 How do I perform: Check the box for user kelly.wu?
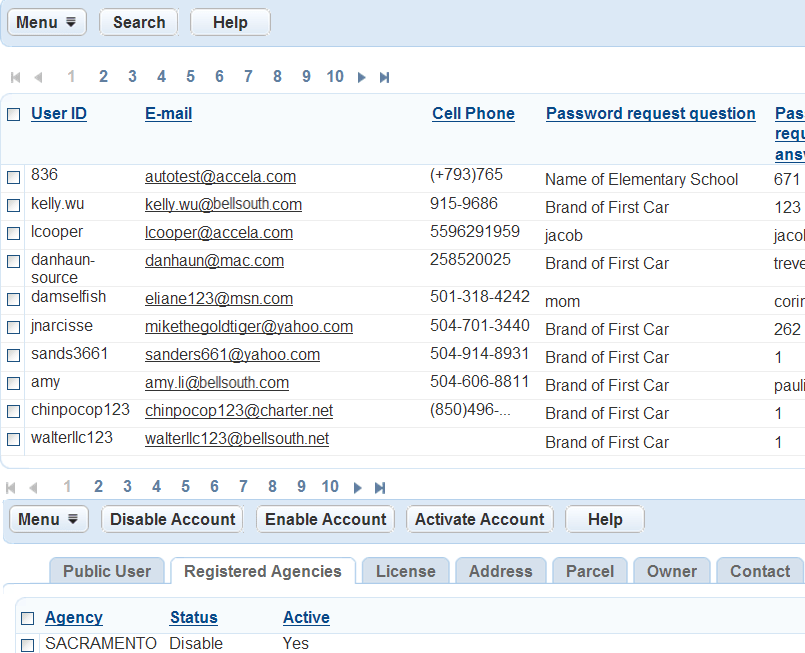point(14,205)
